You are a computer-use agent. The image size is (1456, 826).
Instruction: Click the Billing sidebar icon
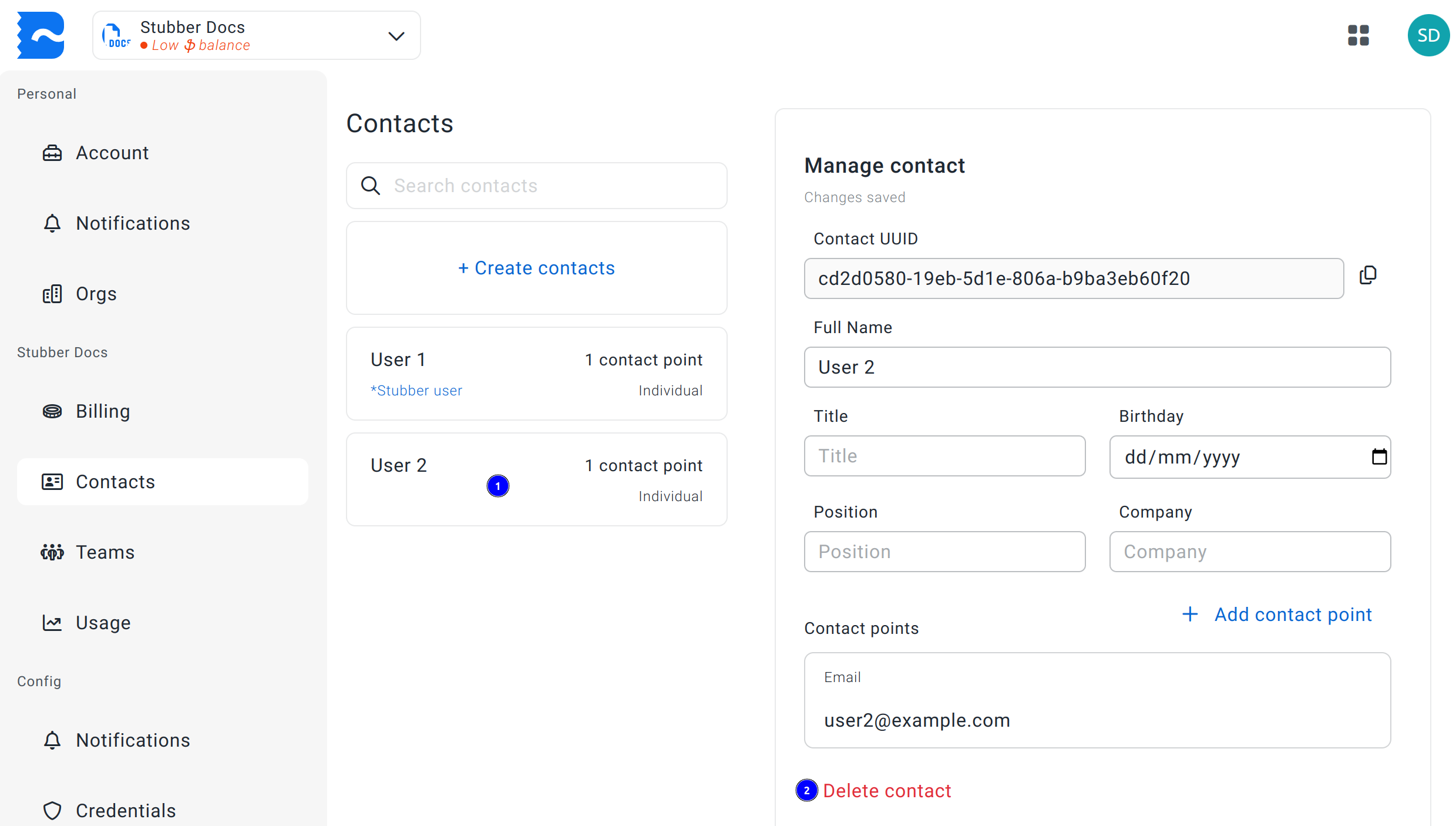[x=51, y=411]
